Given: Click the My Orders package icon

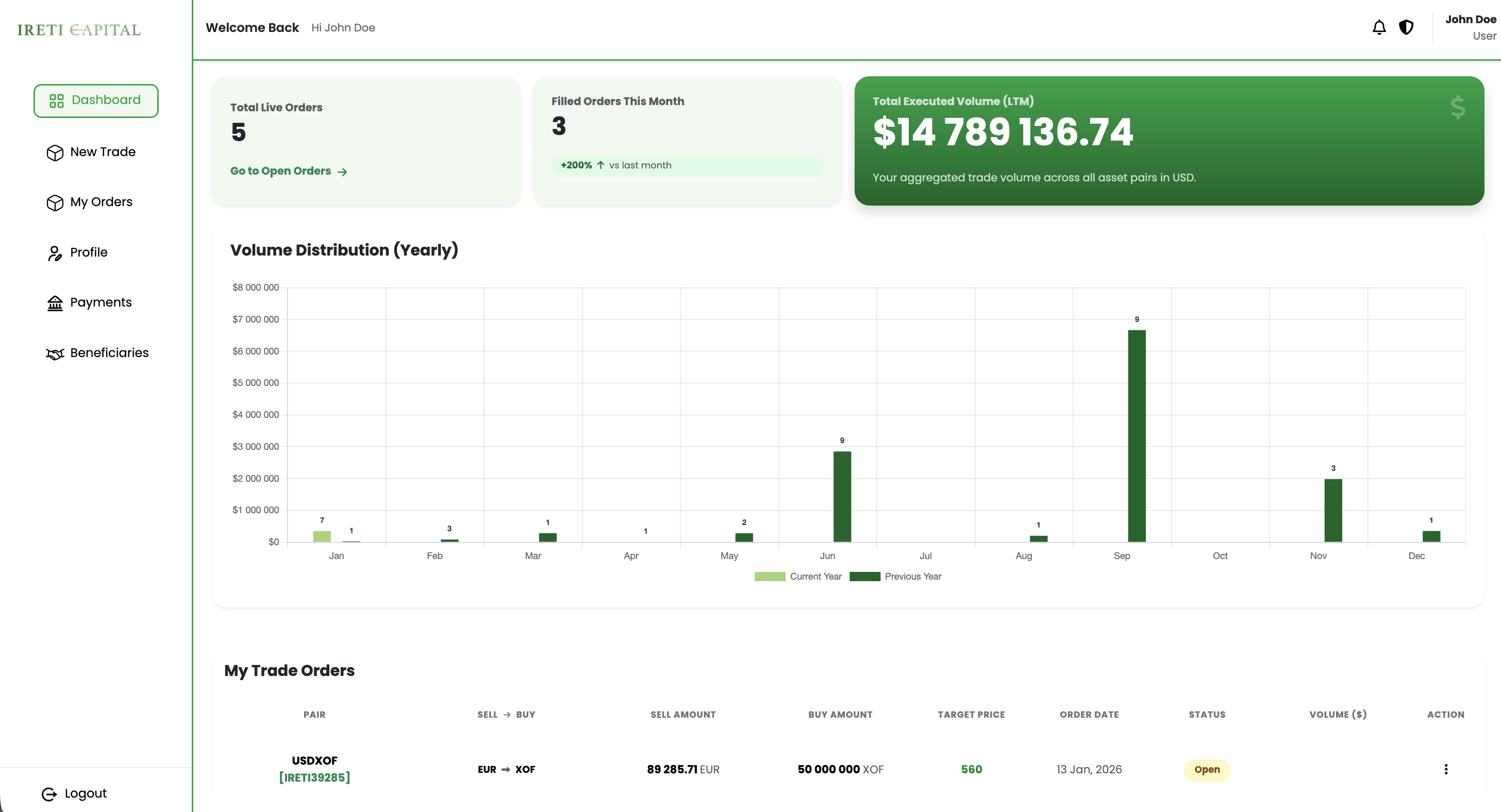Looking at the screenshot, I should [54, 202].
